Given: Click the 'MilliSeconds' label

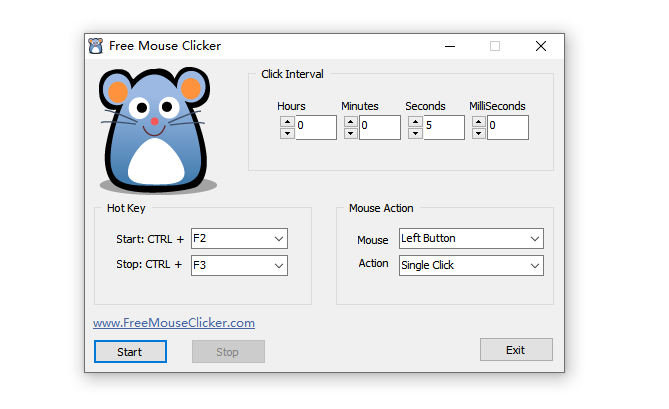Looking at the screenshot, I should click(497, 106).
